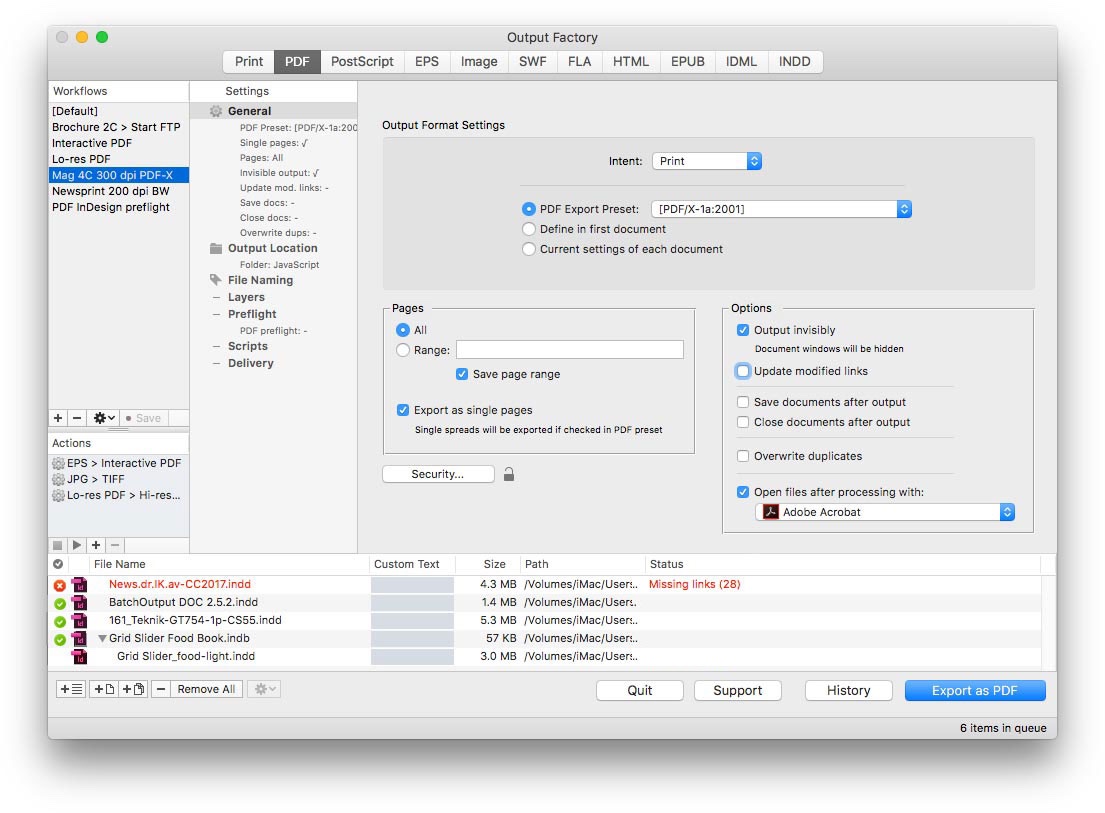Switch to the PostScript tab
This screenshot has height=813, width=1105.
click(x=362, y=61)
